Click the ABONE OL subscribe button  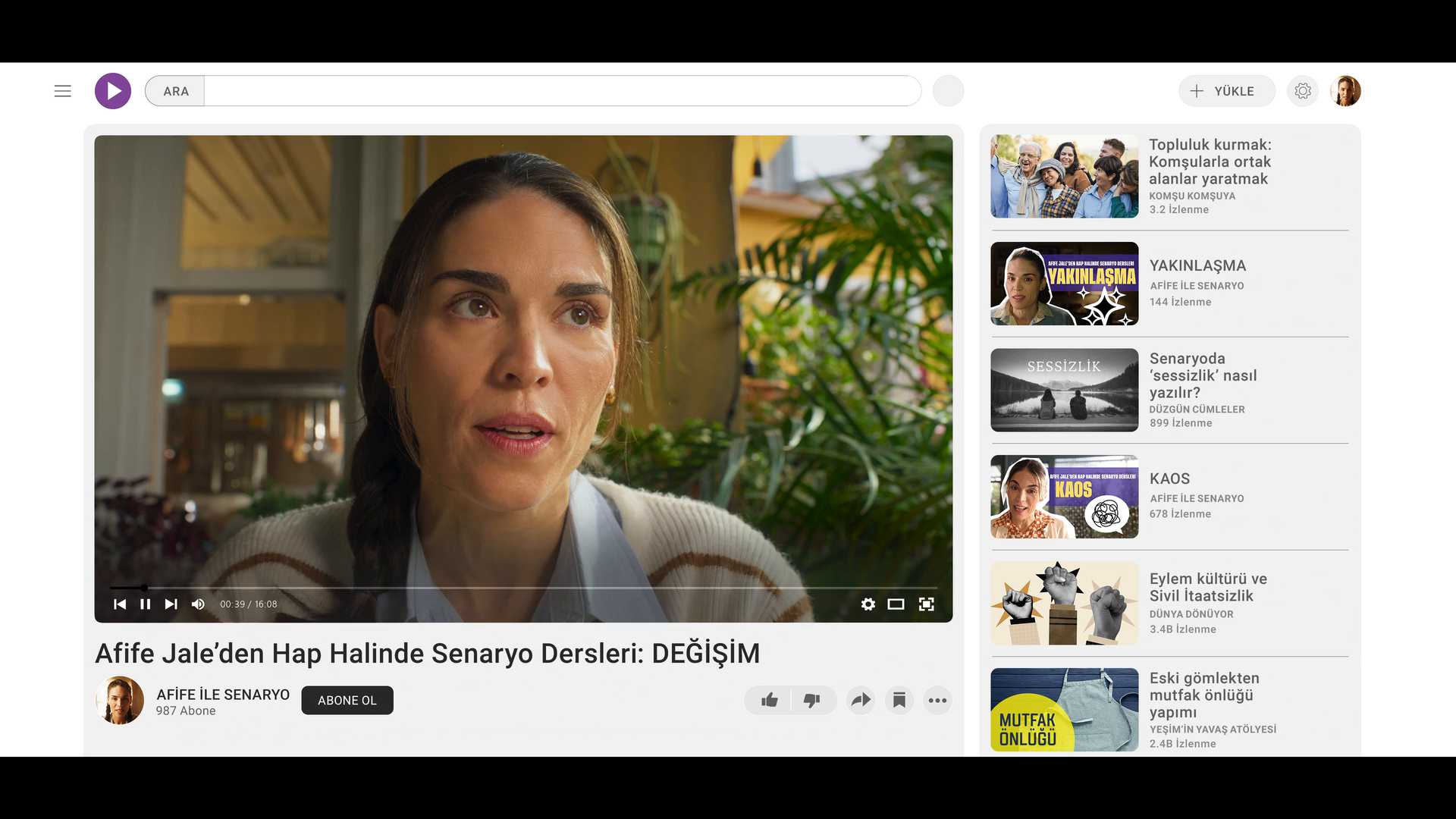347,700
